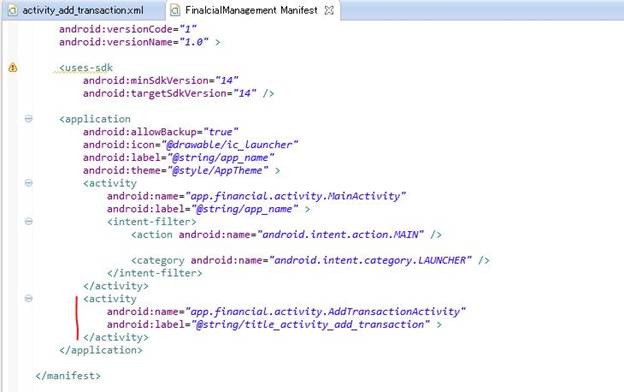Click the android.intent.category.LAUNCHER string
624x392 pixels.
pyautogui.click(x=370, y=260)
